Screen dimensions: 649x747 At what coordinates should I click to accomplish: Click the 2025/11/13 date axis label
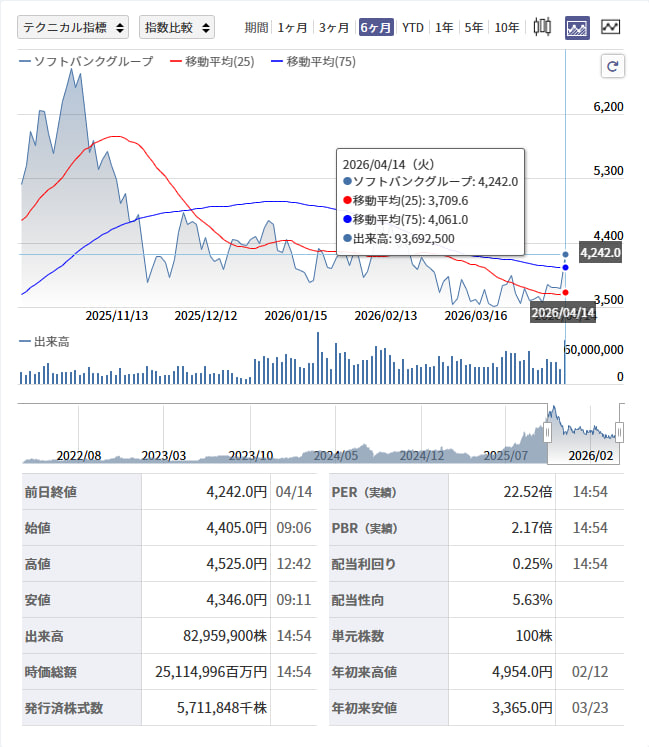coord(117,315)
